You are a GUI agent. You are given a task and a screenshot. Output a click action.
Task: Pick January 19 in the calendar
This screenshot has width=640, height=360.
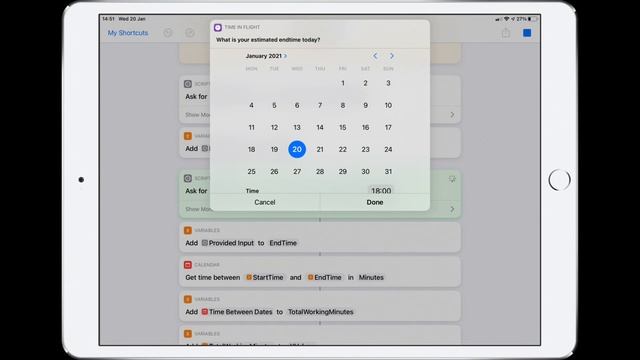click(274, 149)
